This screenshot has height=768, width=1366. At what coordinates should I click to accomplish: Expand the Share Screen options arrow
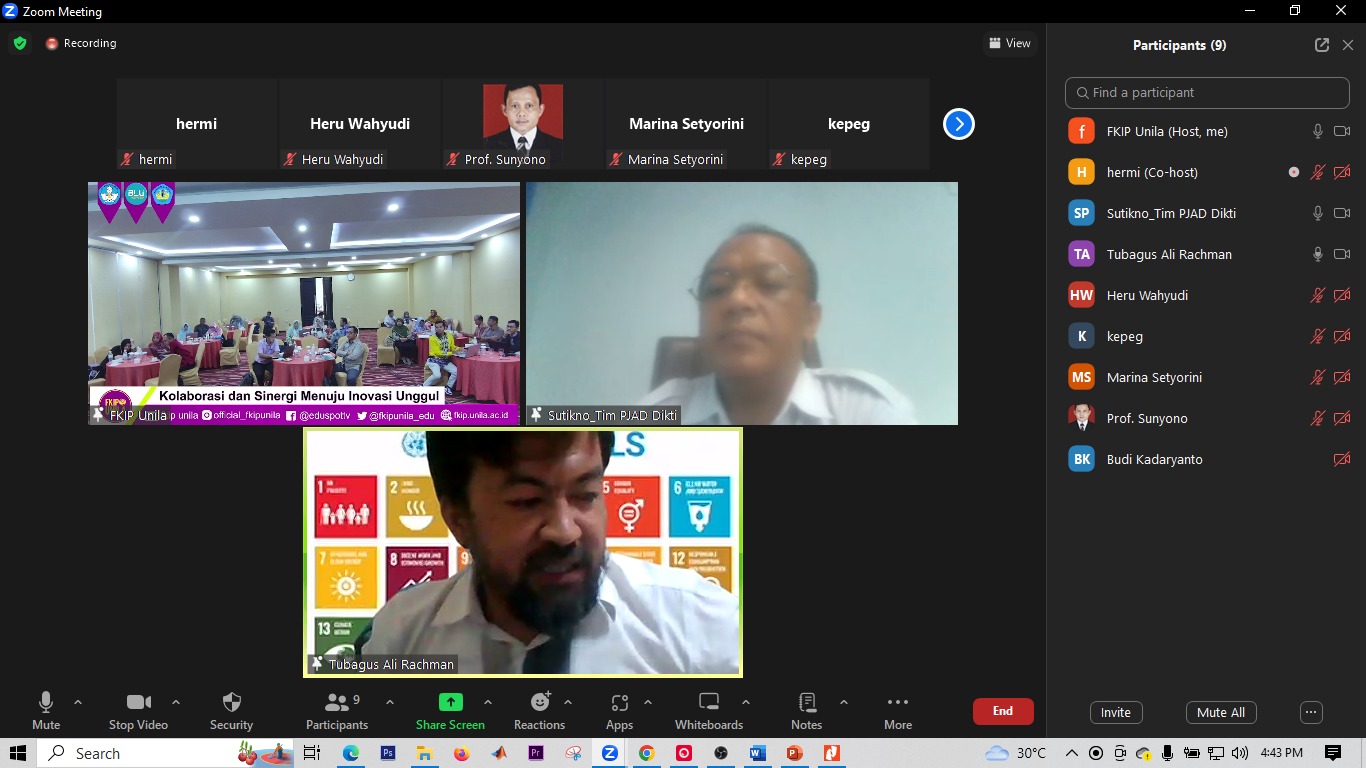(488, 702)
